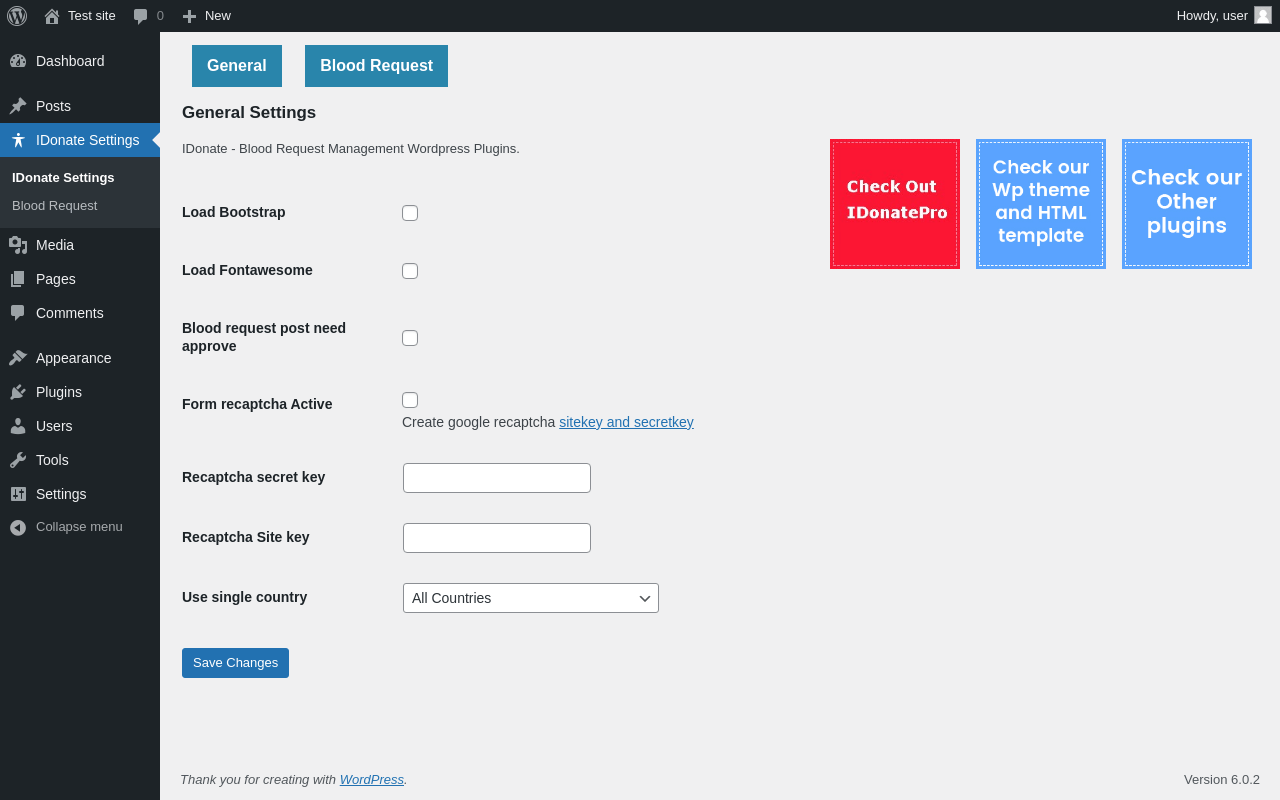
Task: Click the Appearance paintbrush icon
Action: pyautogui.click(x=18, y=358)
